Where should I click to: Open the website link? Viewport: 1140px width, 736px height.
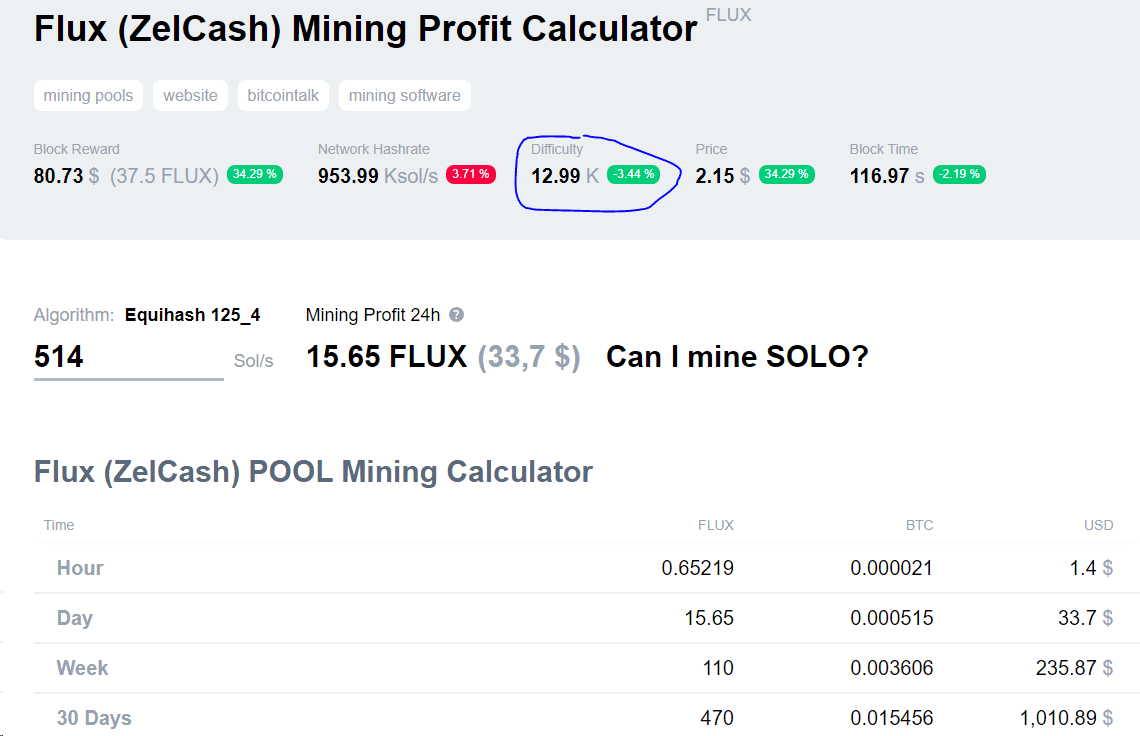click(190, 95)
